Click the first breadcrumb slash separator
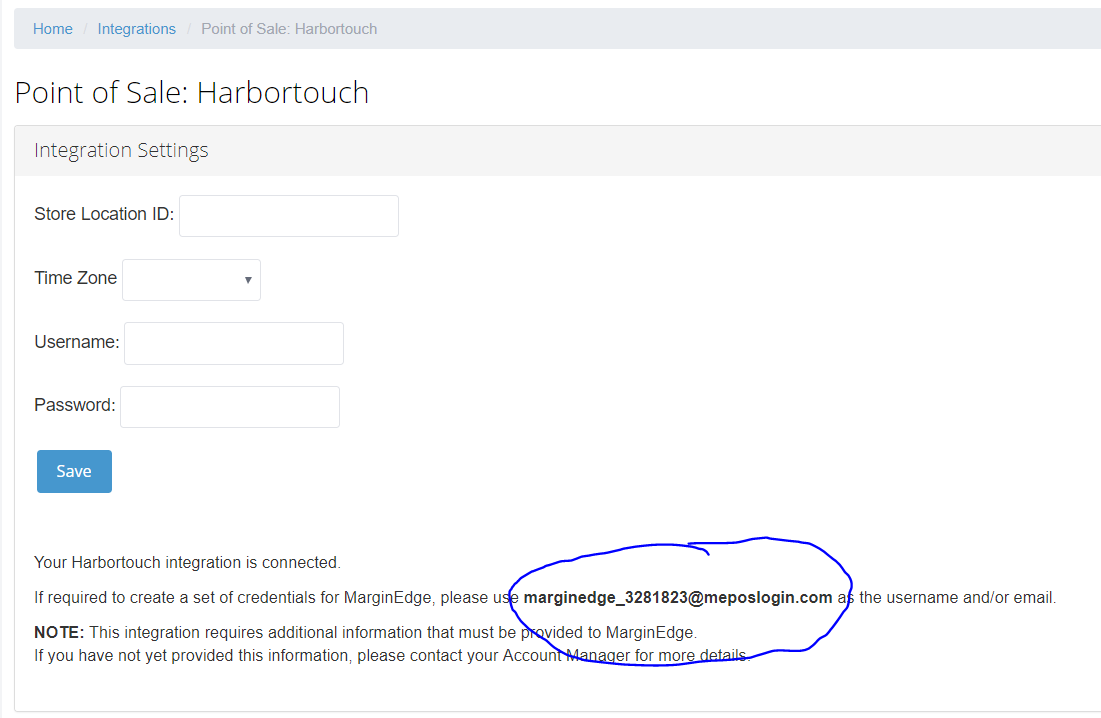This screenshot has height=718, width=1101. coord(85,29)
